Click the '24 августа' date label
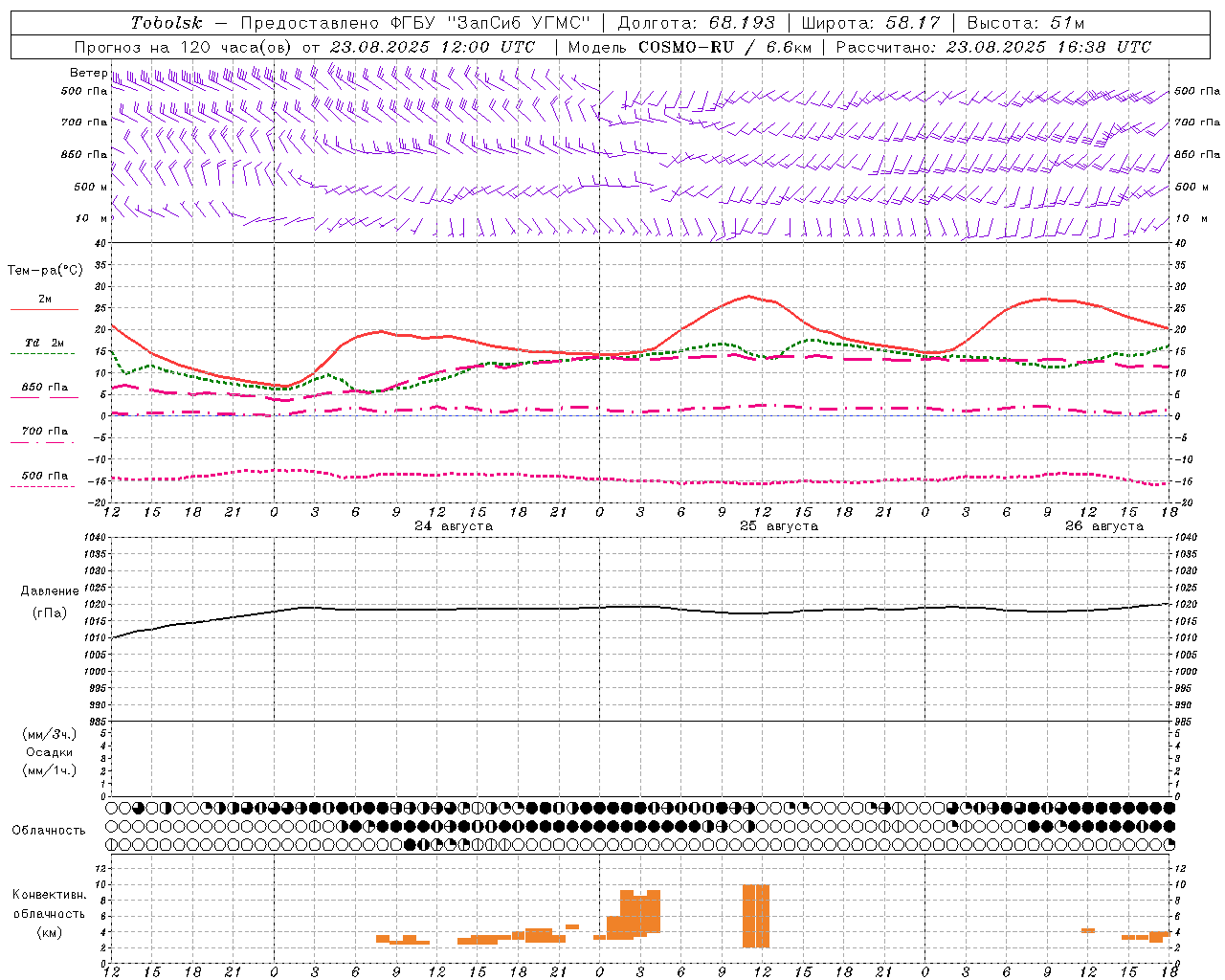This screenshot has height=980, width=1225. coord(454,526)
